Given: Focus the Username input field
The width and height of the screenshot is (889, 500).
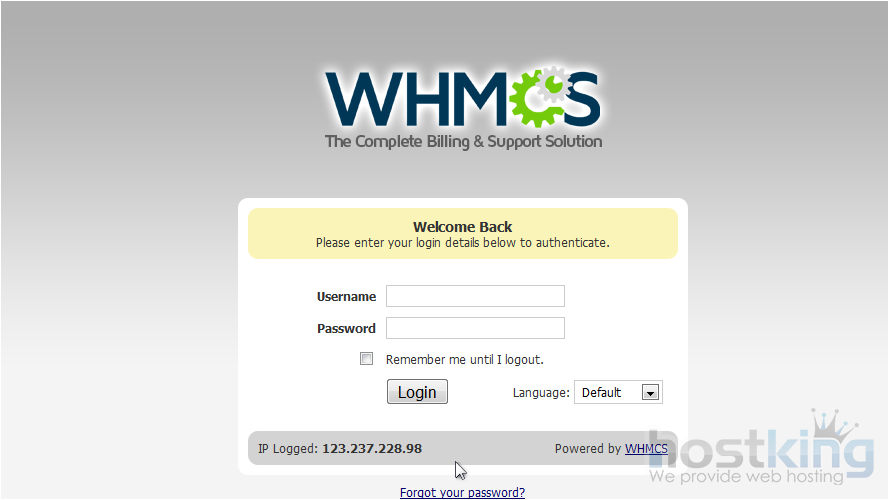Looking at the screenshot, I should (475, 296).
